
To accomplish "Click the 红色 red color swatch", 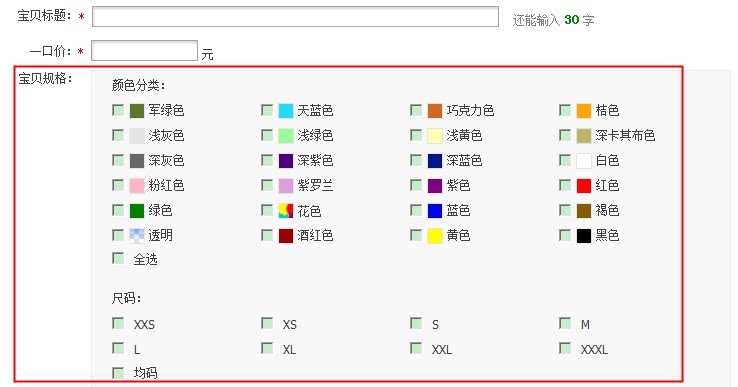I will pyautogui.click(x=584, y=185).
